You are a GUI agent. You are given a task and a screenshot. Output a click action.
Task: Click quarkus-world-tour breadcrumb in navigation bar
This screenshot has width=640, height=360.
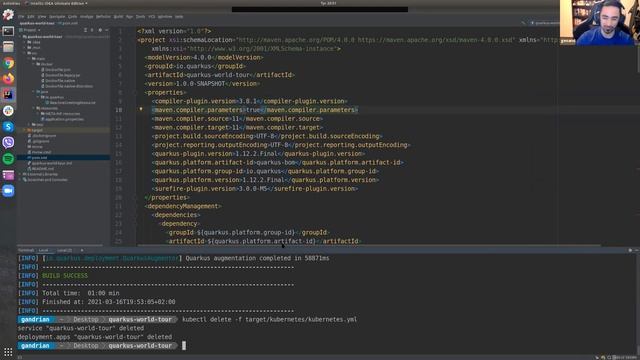[37, 23]
